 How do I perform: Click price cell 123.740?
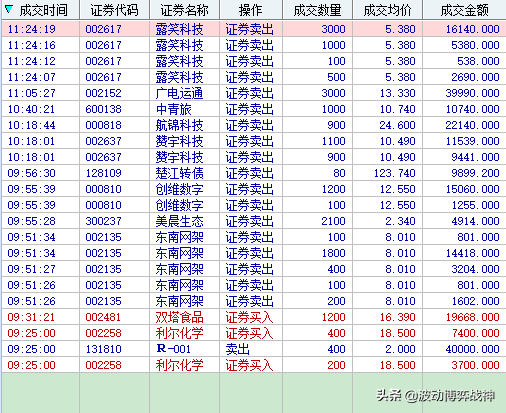click(395, 173)
